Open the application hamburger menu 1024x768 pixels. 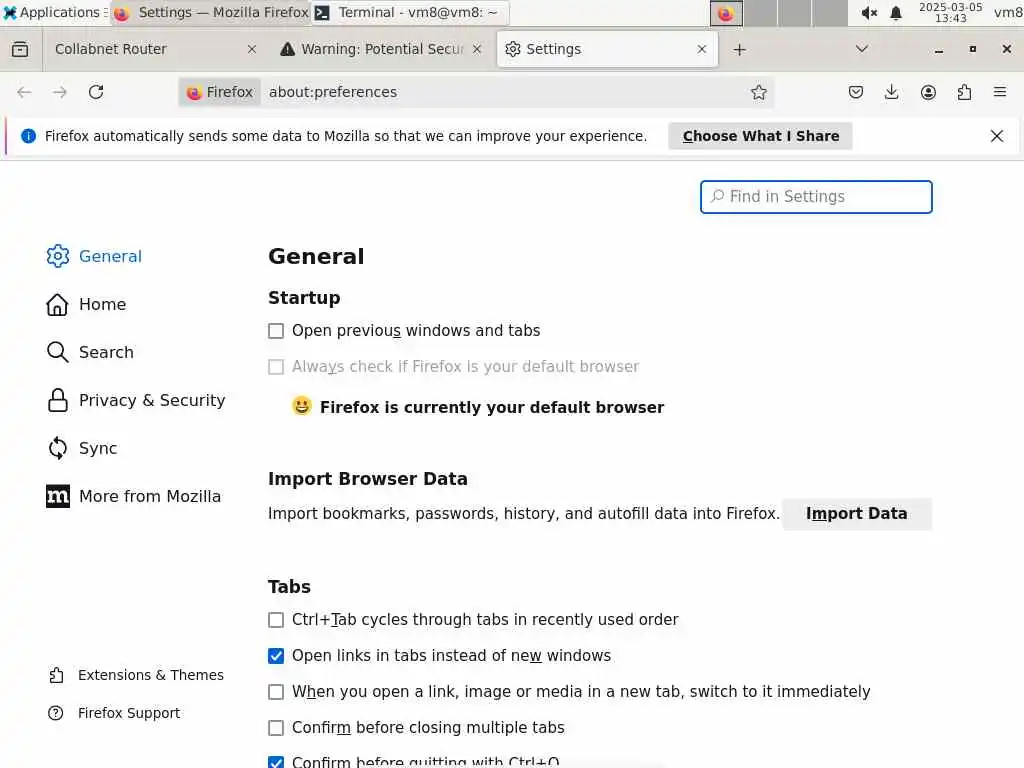pos(1000,92)
